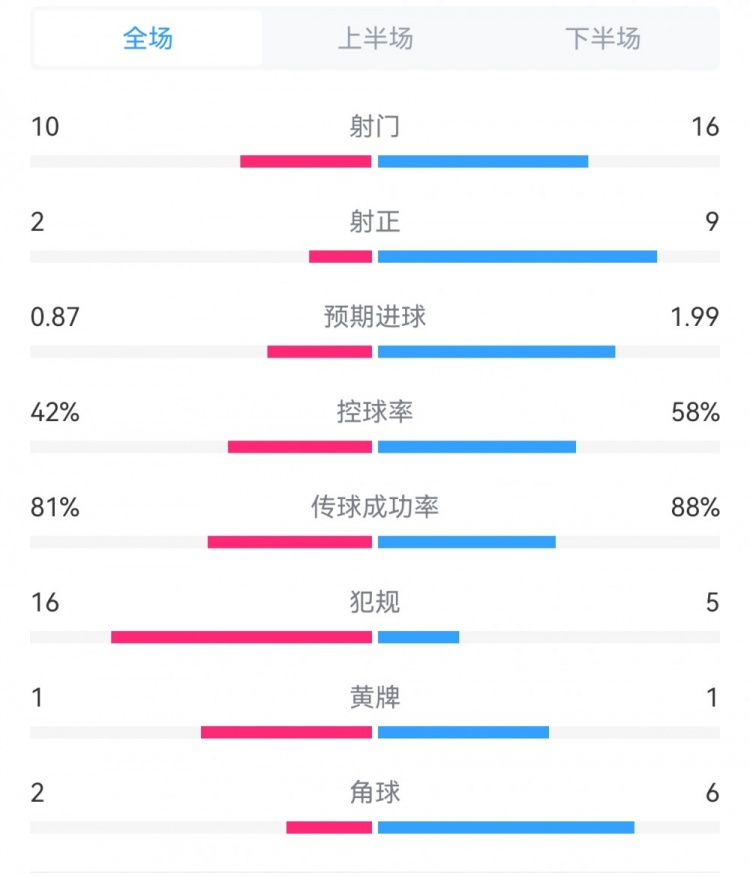The width and height of the screenshot is (750, 876).
Task: Click the 射门 shots label
Action: click(375, 126)
